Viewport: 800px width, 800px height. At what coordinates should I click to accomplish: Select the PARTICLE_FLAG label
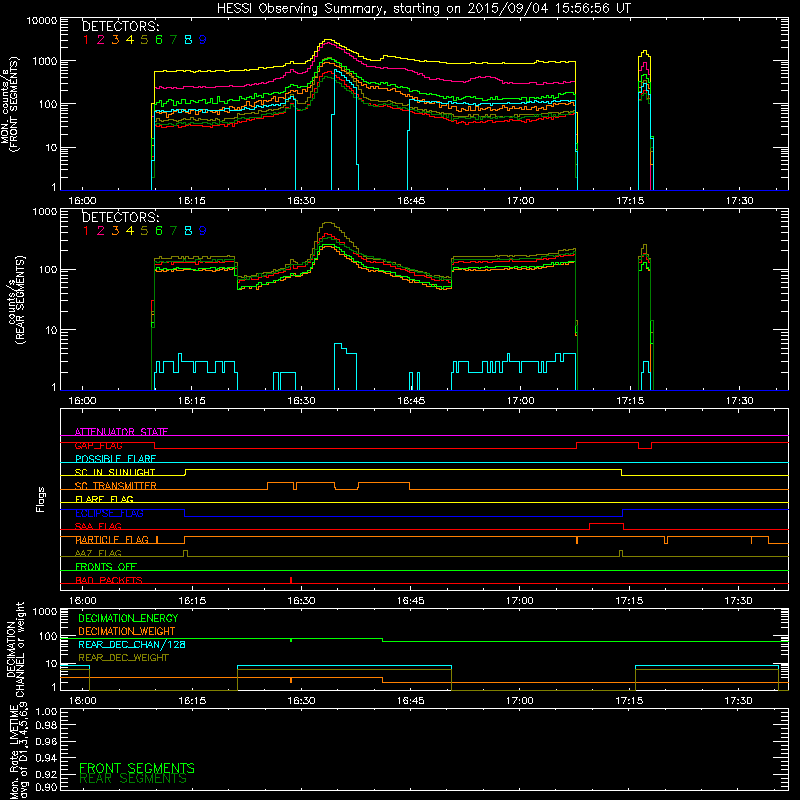click(112, 540)
